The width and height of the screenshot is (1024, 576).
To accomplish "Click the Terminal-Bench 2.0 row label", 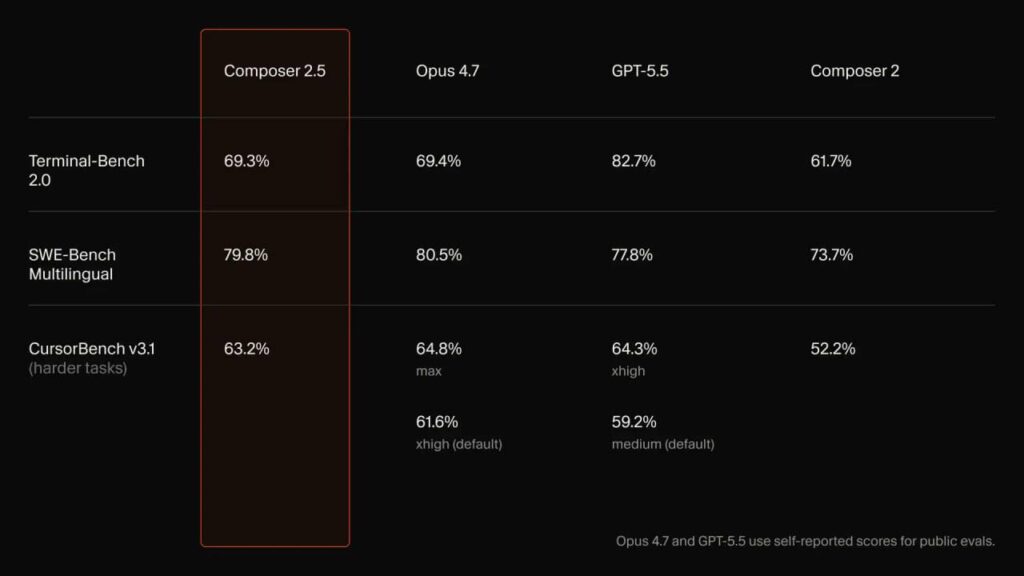I will pyautogui.click(x=86, y=170).
